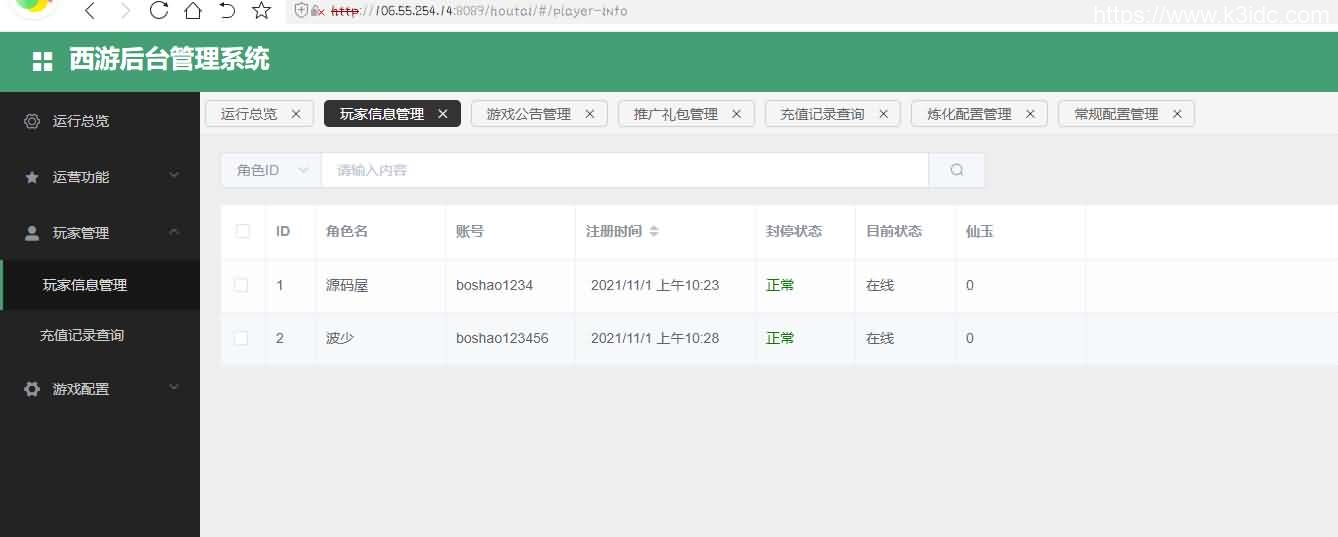Click the 注册时间 column header label
Screen dimensions: 1338x537
click(x=614, y=231)
